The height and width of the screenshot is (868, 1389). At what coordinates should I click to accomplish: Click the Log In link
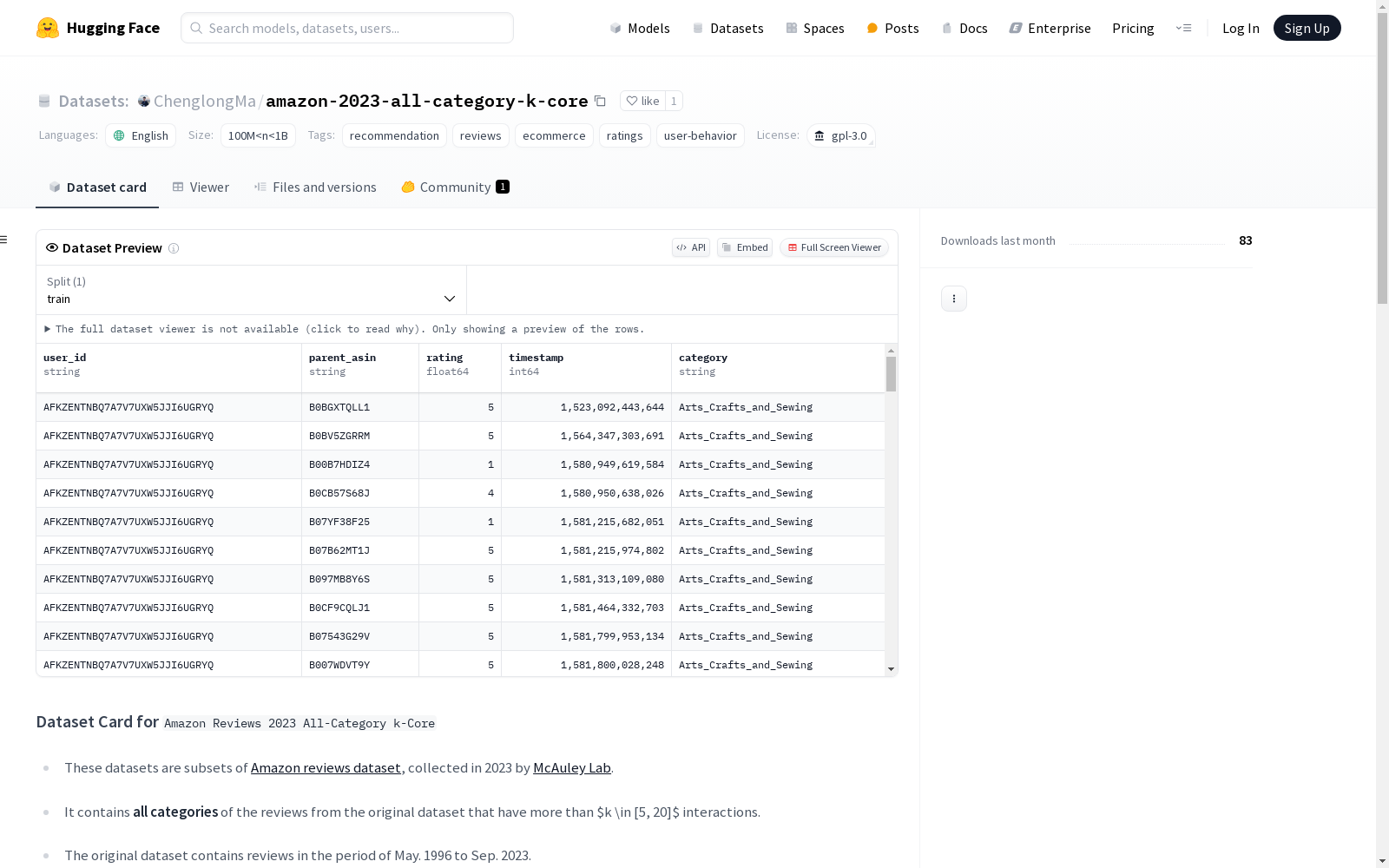1241,28
